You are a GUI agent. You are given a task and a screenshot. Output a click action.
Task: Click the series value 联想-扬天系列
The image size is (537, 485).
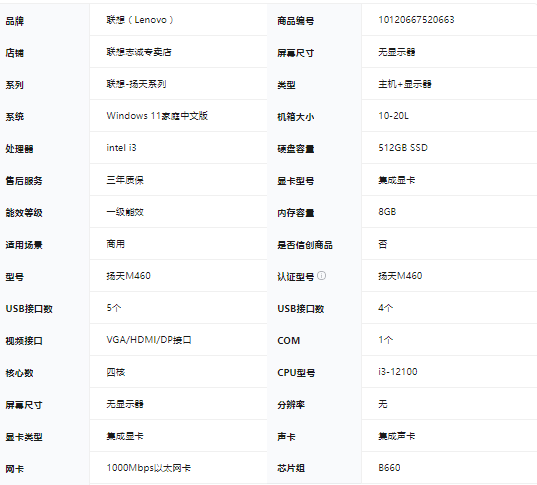(x=136, y=84)
